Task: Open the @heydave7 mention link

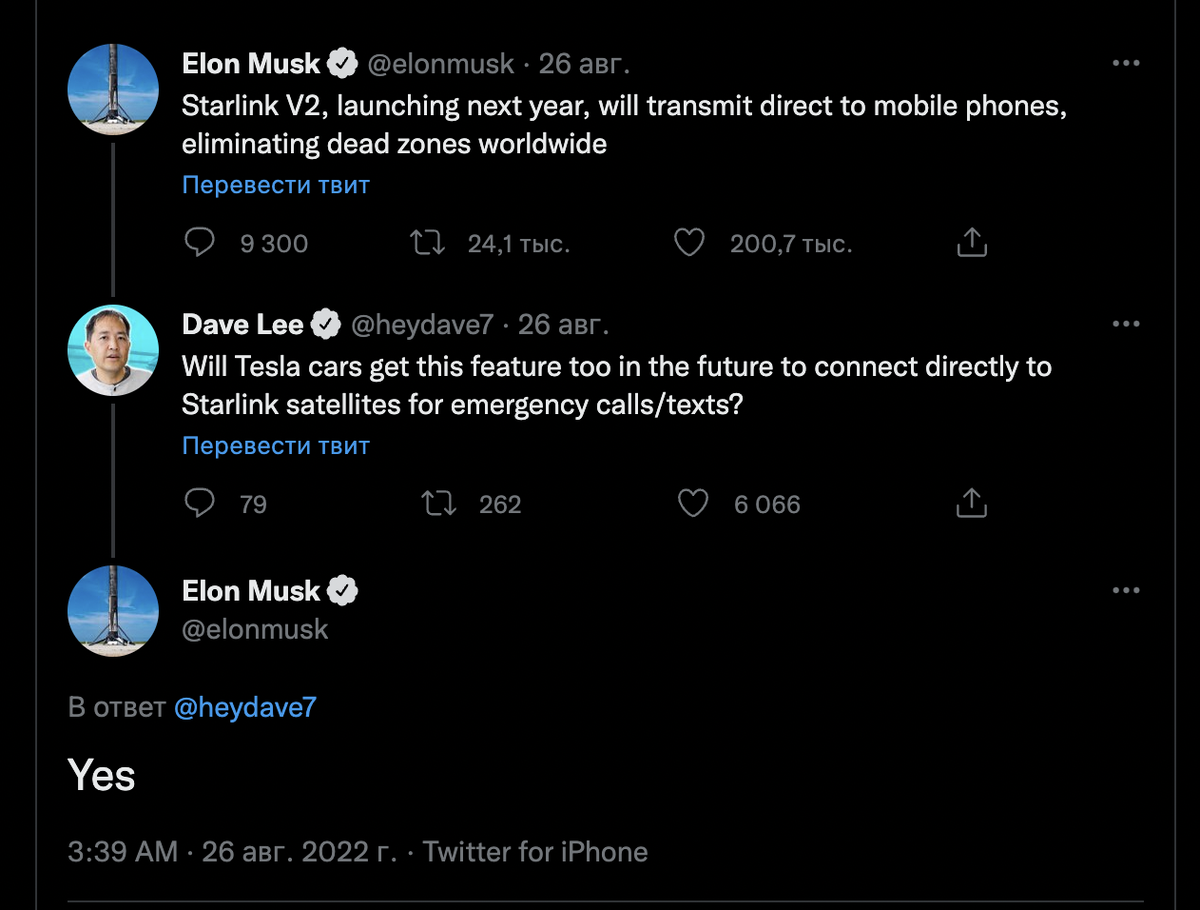Action: point(245,708)
